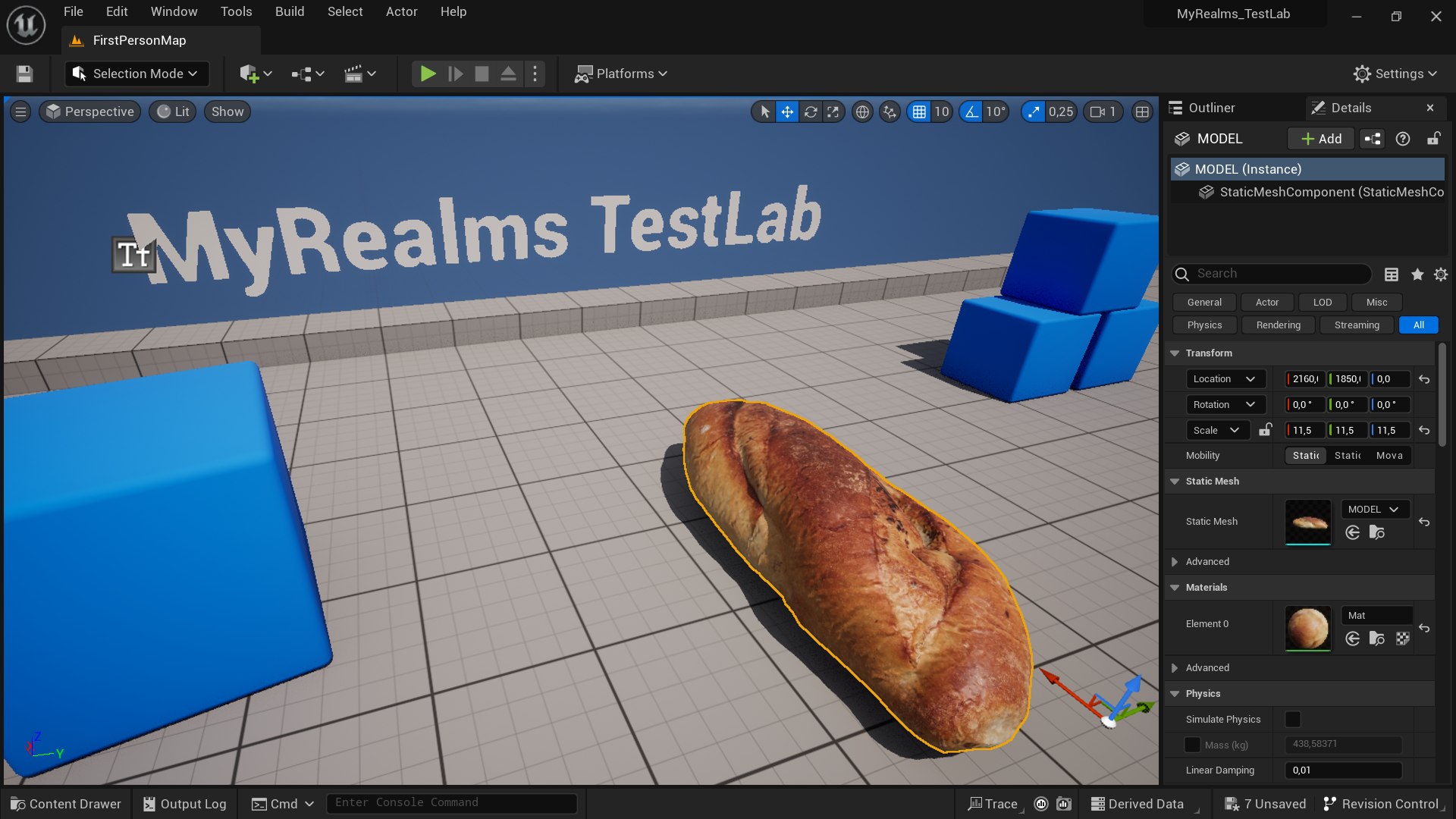Use selected asset for Static Mesh
The height and width of the screenshot is (819, 1456).
click(1352, 532)
